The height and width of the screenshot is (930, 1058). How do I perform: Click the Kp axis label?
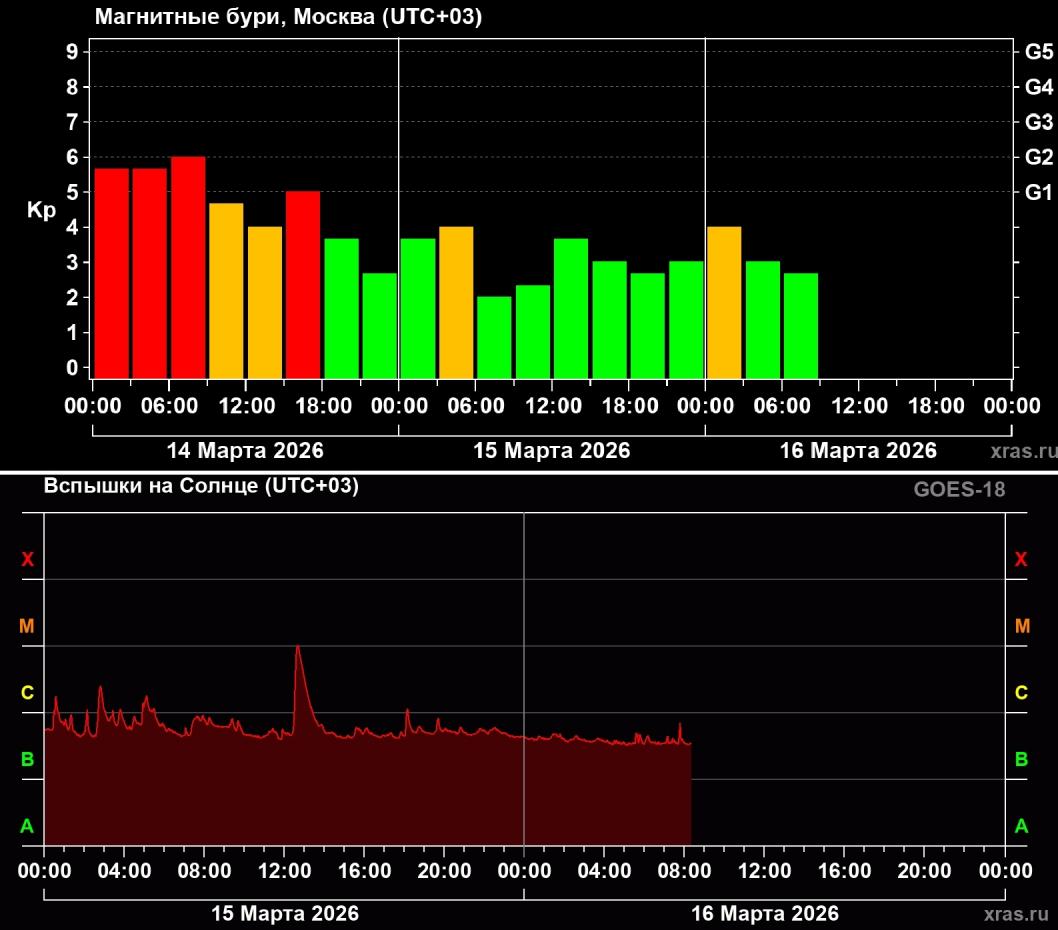[41, 211]
